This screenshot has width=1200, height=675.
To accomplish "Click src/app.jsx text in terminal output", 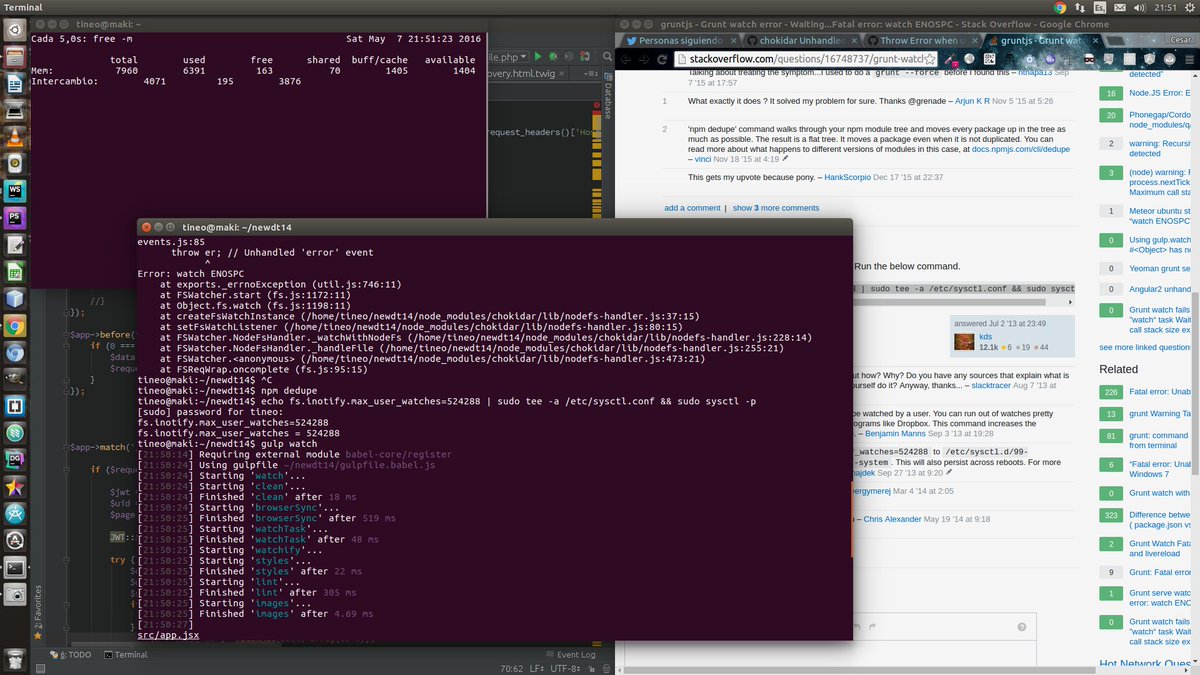I will (x=168, y=635).
